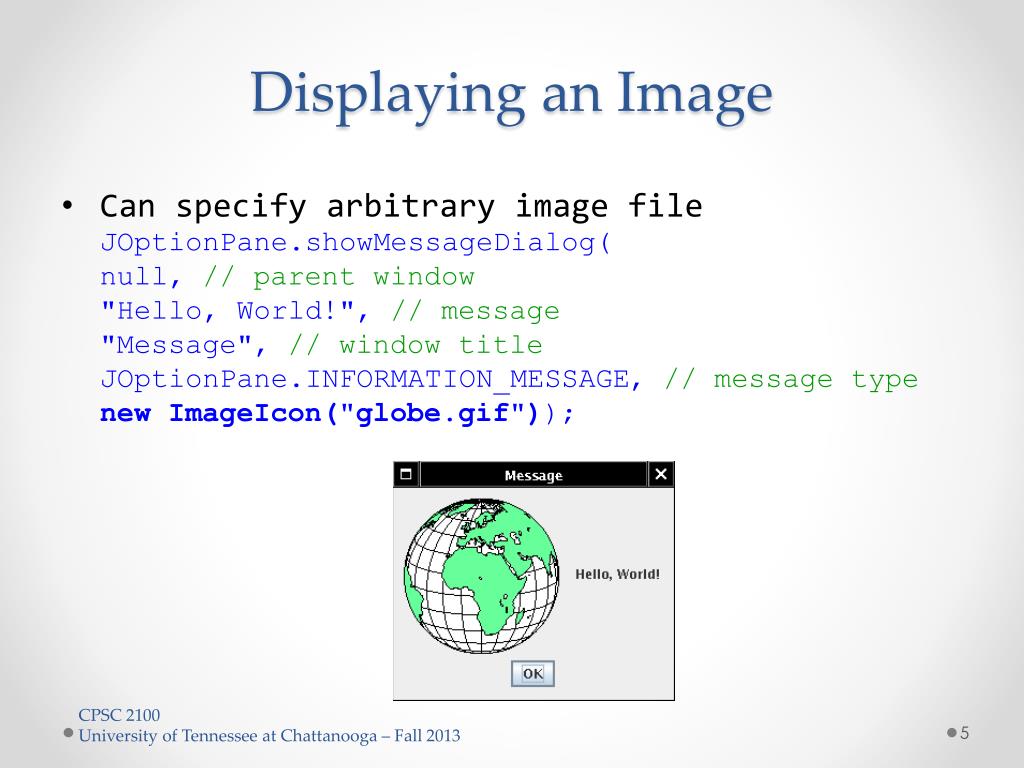Click the Message title bar text
1024x768 pixels.
click(534, 475)
